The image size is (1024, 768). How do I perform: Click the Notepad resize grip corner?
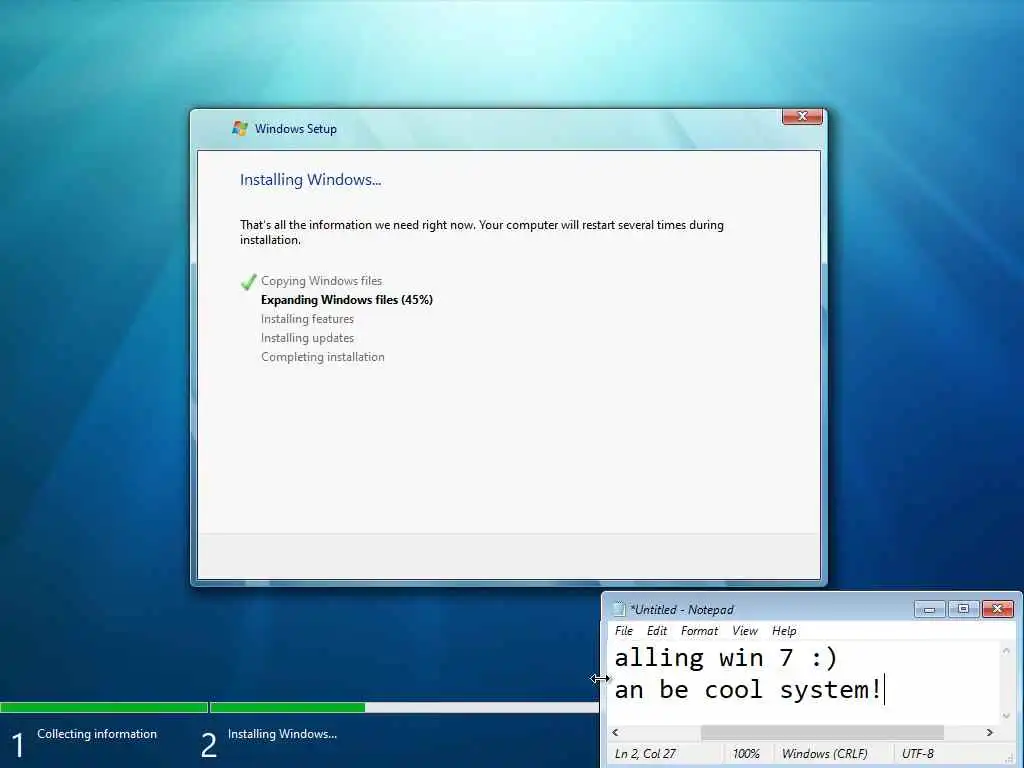(x=1010, y=758)
